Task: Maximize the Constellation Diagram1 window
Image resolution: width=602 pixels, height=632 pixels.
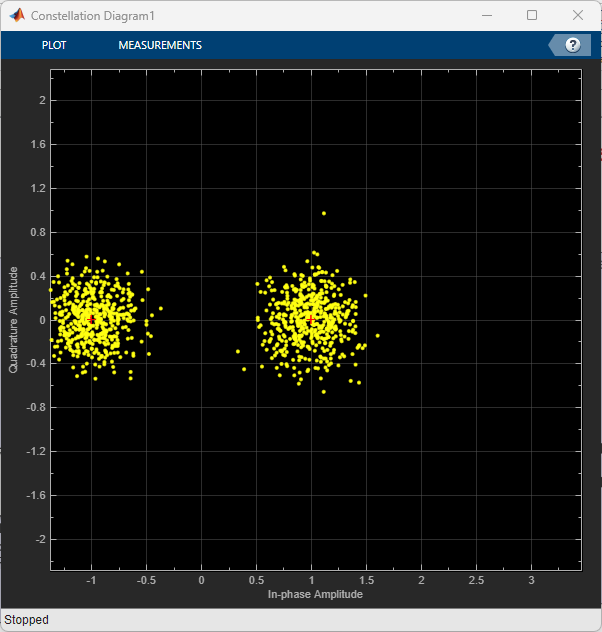Action: coord(532,15)
